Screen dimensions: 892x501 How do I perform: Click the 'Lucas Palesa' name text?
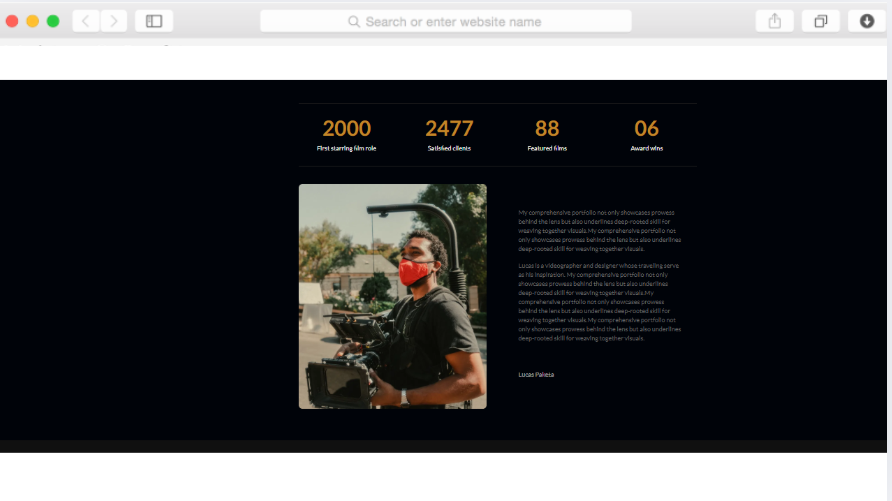coord(536,375)
